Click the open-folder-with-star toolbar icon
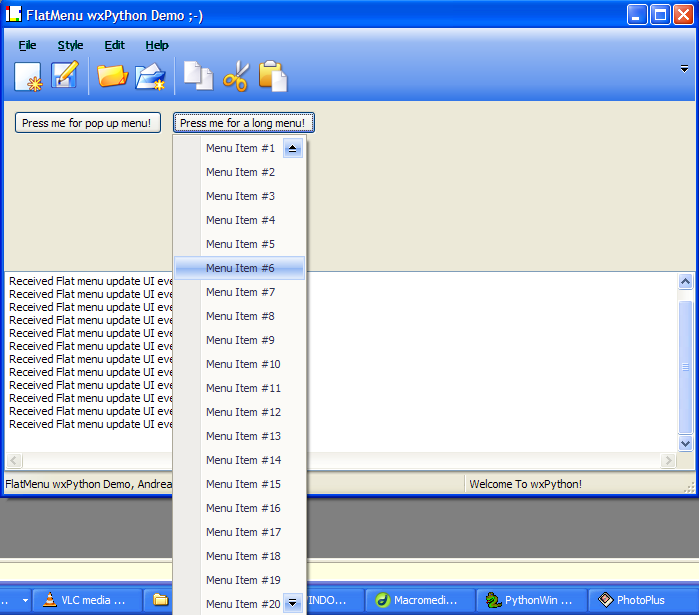This screenshot has width=699, height=615. (x=150, y=76)
